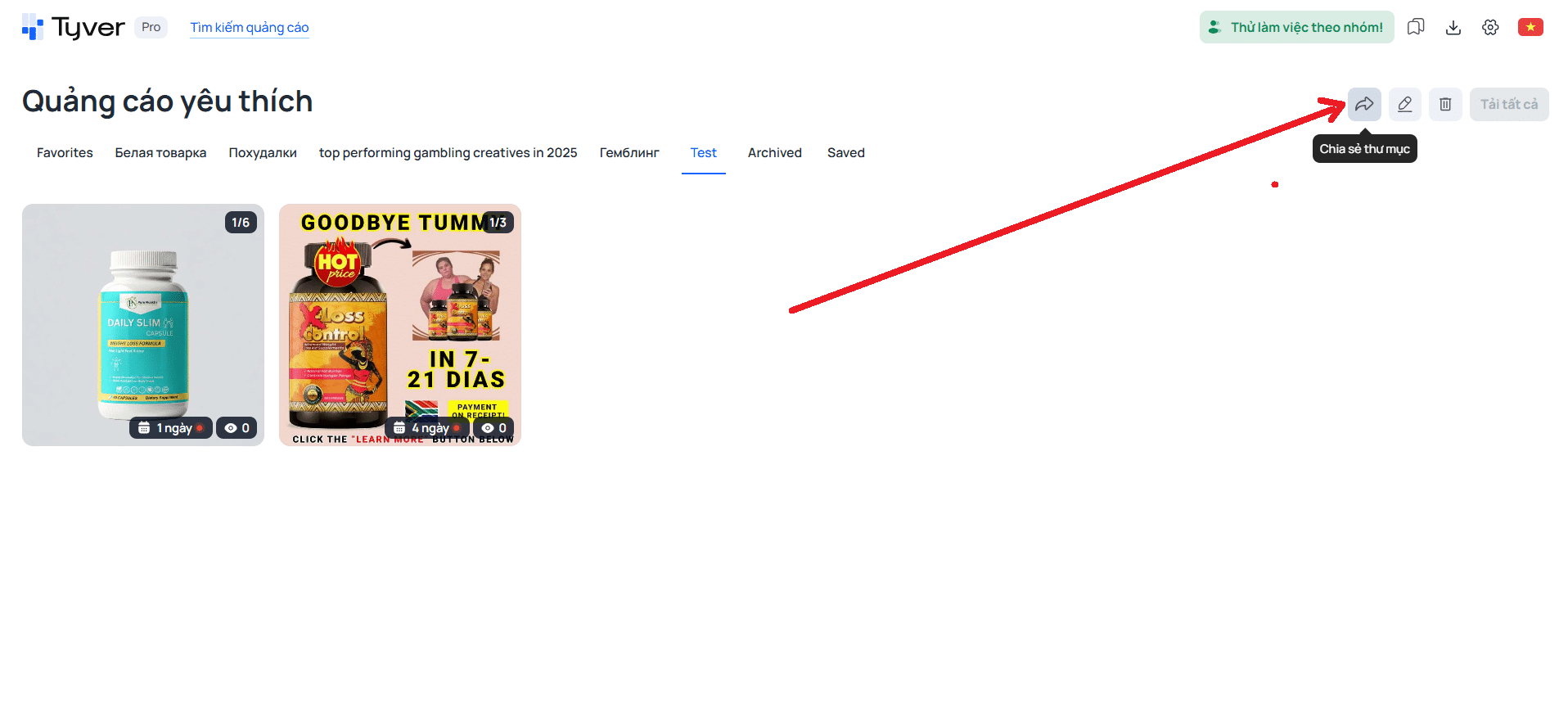The image size is (1568, 722).
Task: Switch to the Archived tab
Action: coord(775,152)
